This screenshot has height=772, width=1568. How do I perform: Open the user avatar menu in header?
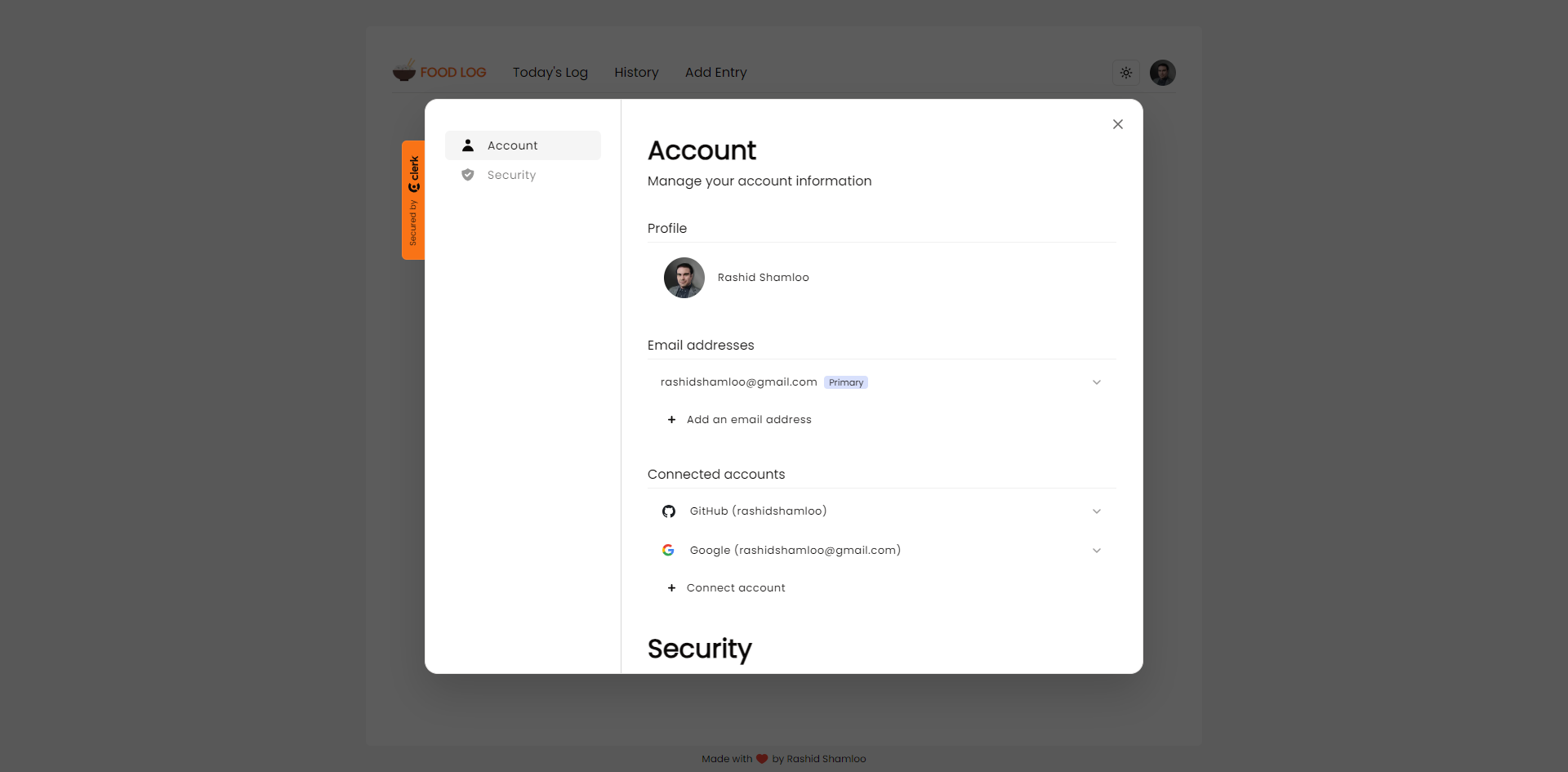pyautogui.click(x=1163, y=73)
